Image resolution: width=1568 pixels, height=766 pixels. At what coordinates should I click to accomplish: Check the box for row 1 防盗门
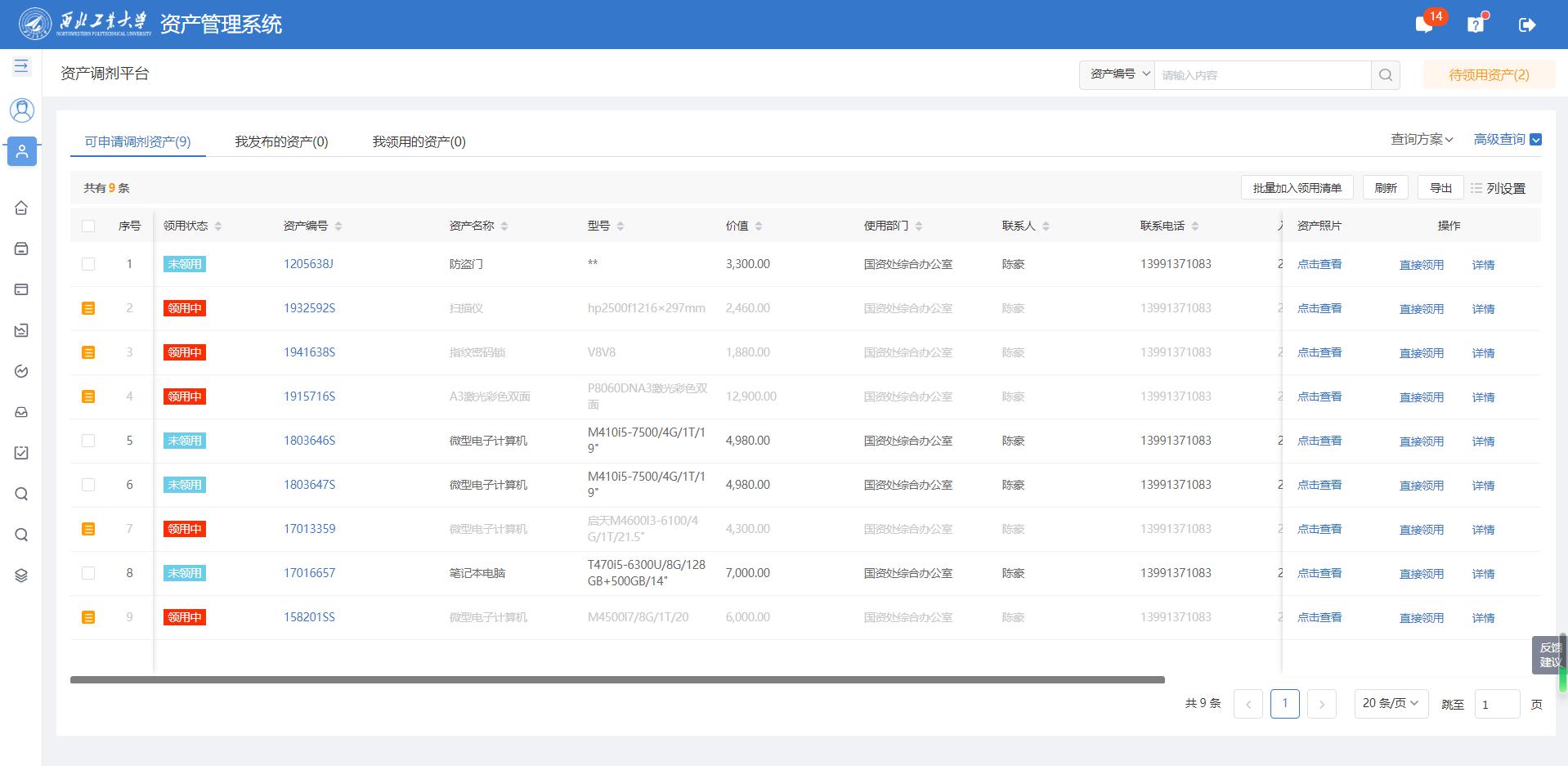88,264
